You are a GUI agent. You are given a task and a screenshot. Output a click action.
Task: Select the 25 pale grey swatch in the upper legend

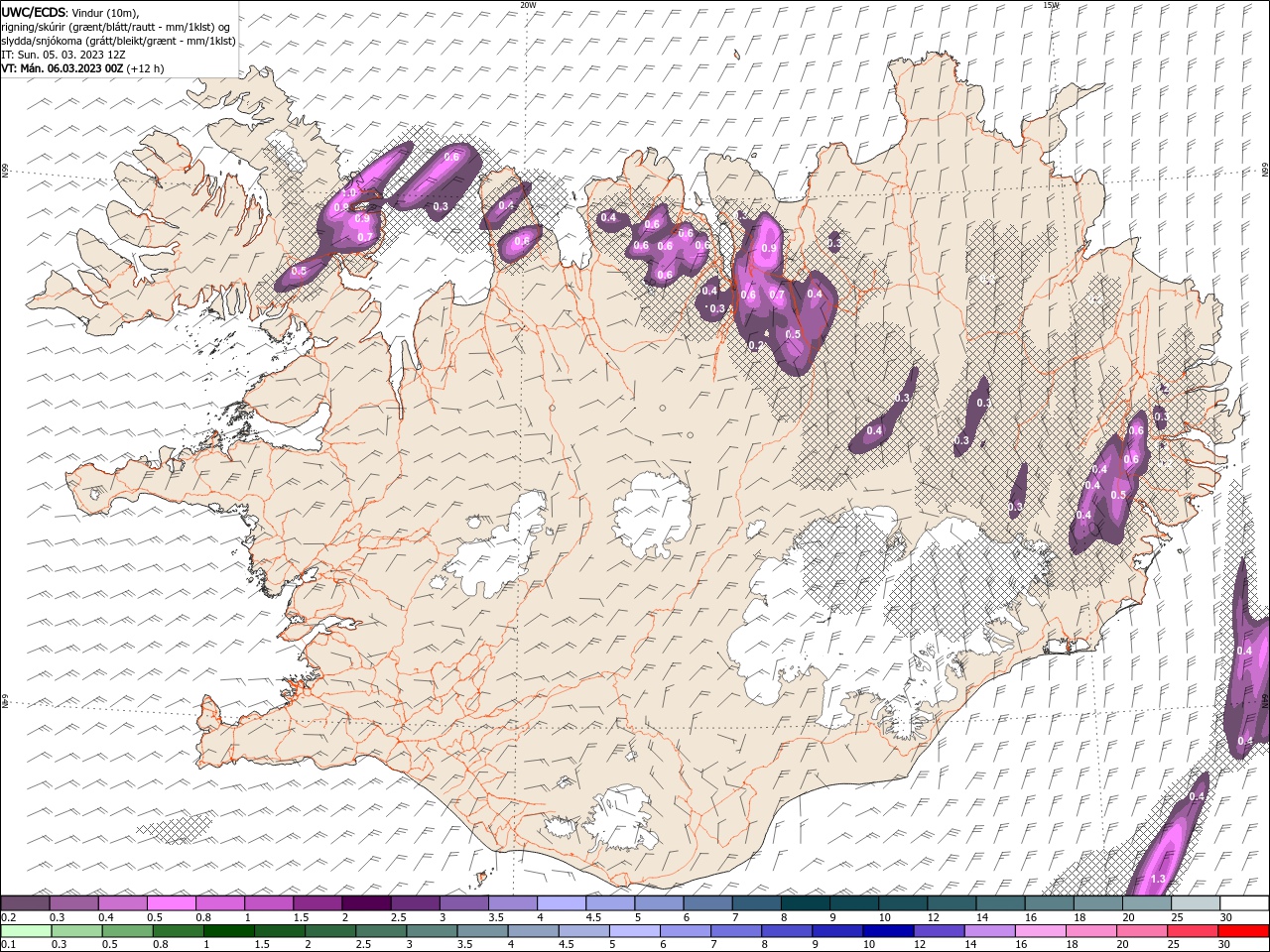coord(1195,903)
